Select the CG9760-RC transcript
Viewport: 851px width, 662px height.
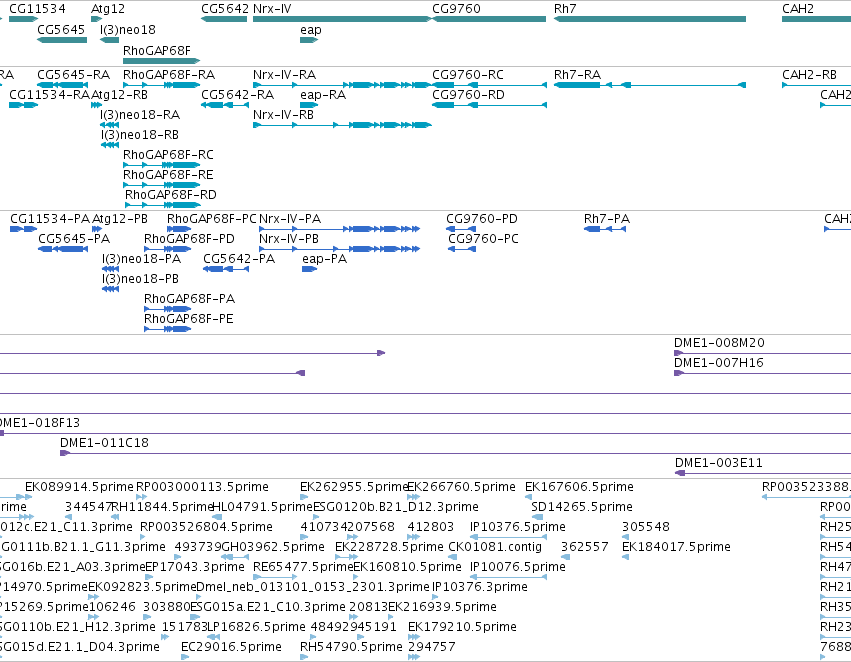[489, 85]
